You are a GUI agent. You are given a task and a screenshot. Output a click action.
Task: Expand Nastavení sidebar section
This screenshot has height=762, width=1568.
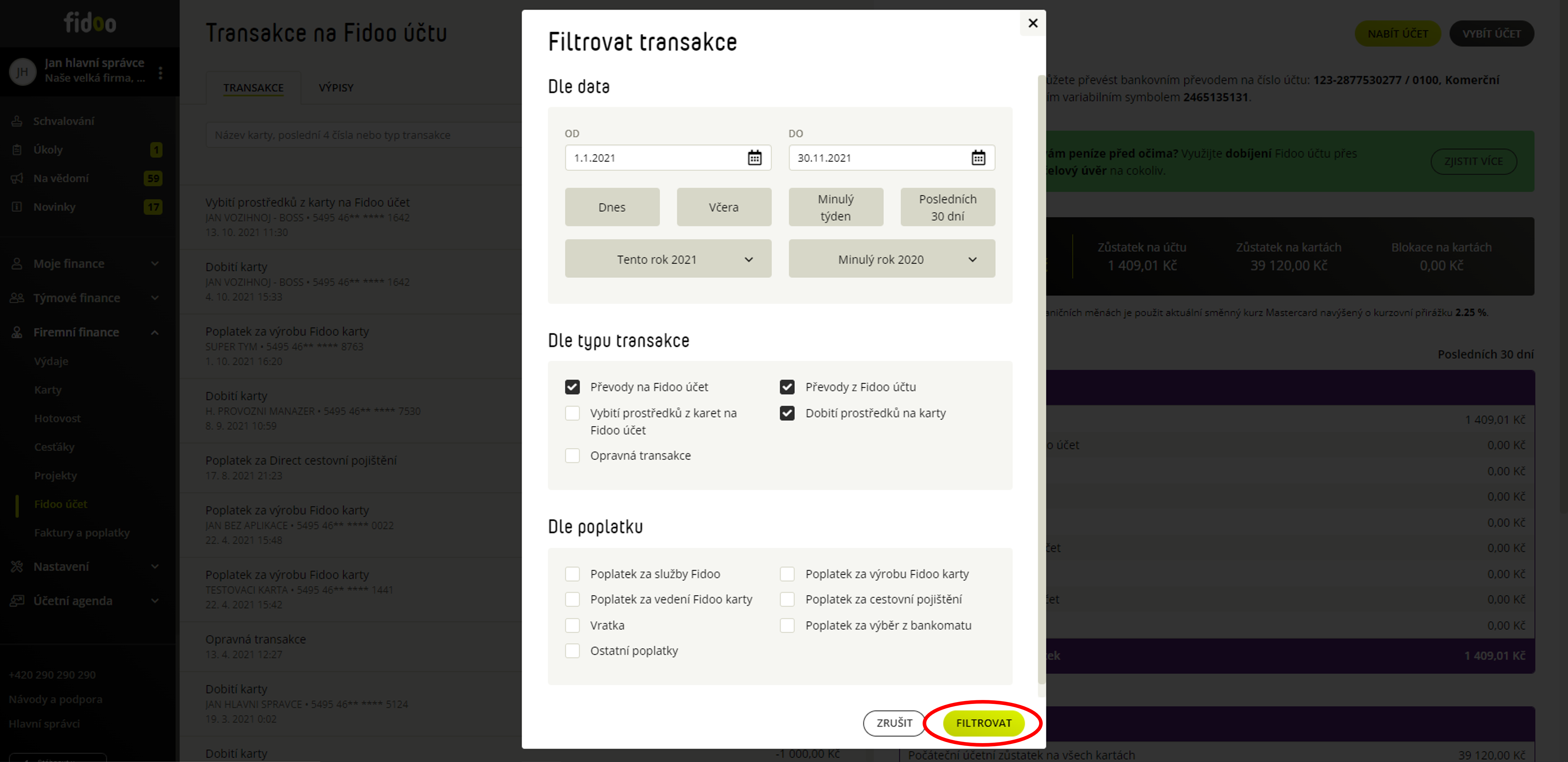[x=155, y=567]
